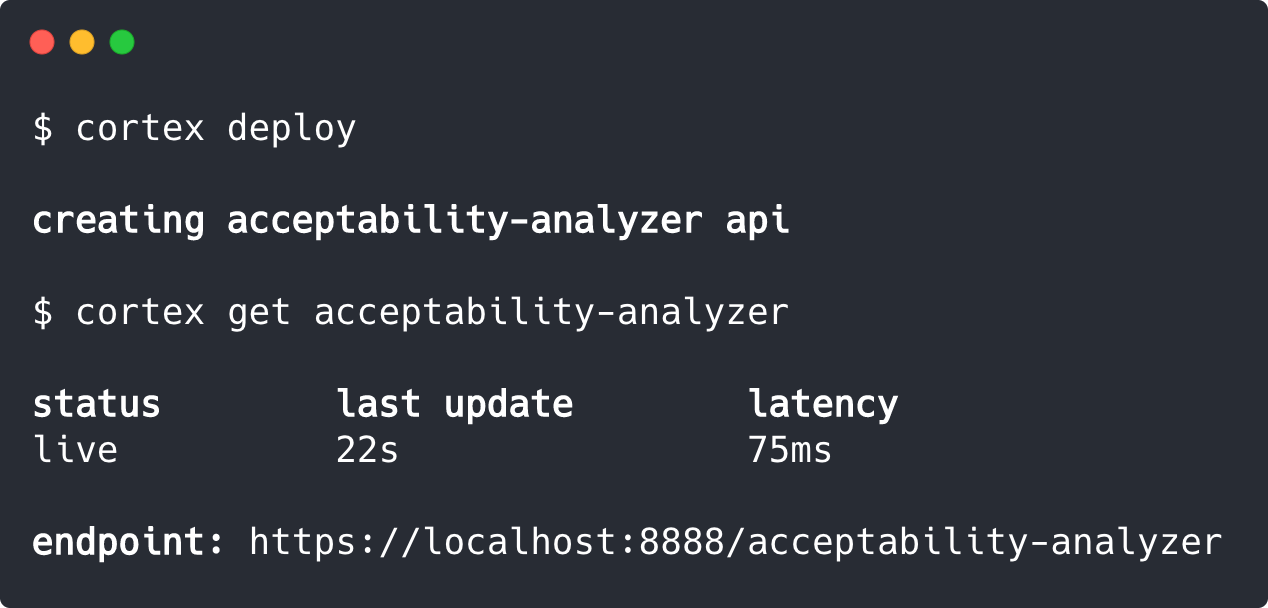Click the word 'creating' in output line
The height and width of the screenshot is (608, 1268).
[118, 220]
